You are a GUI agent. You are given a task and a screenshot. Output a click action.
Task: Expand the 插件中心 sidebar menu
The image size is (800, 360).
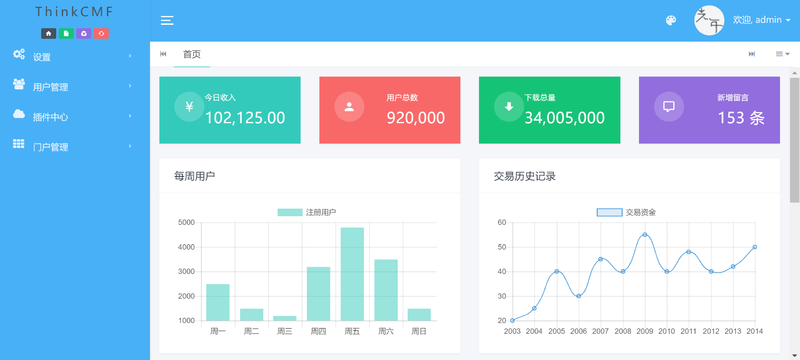click(x=75, y=117)
